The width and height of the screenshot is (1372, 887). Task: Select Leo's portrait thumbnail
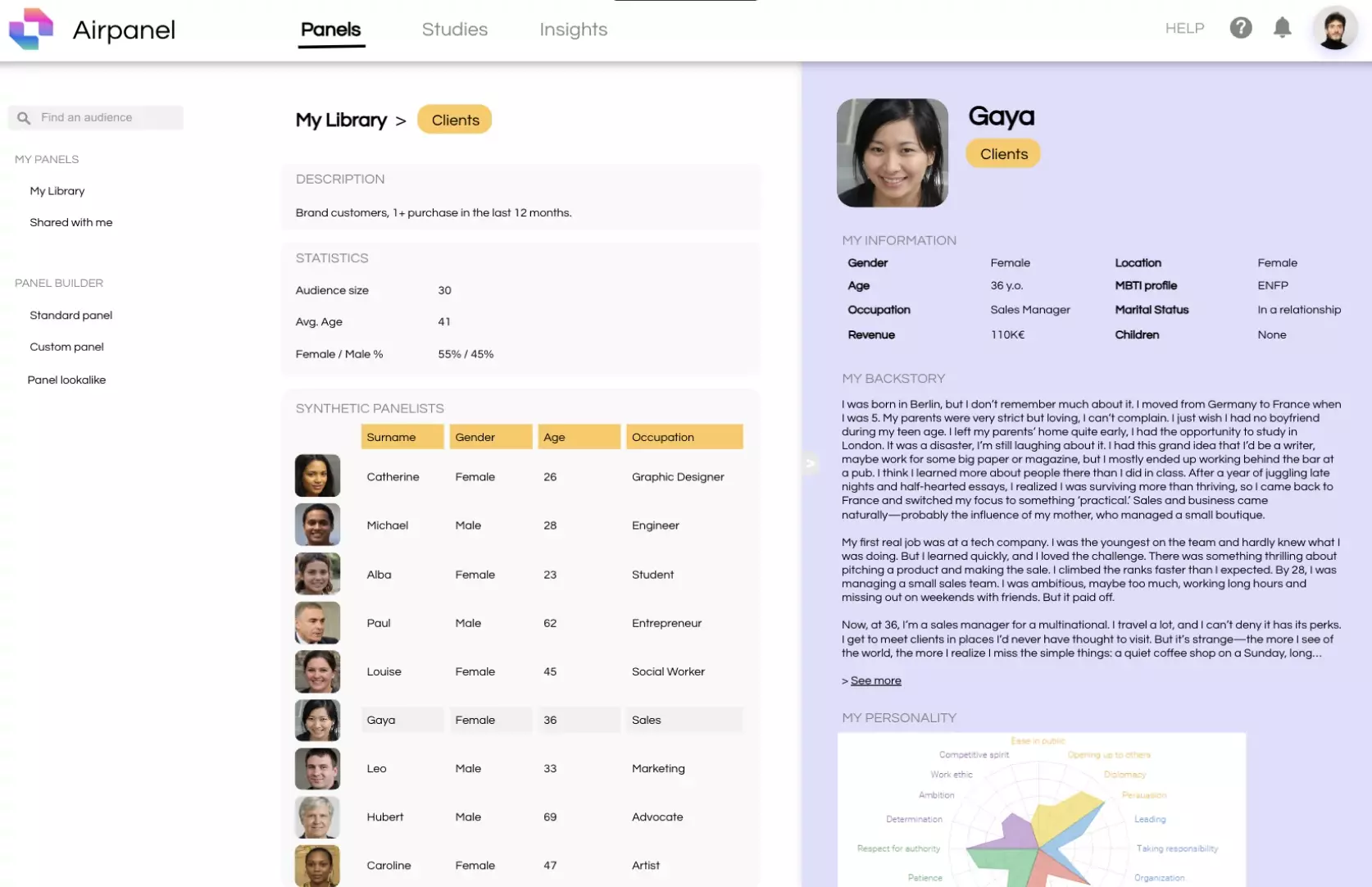click(317, 768)
